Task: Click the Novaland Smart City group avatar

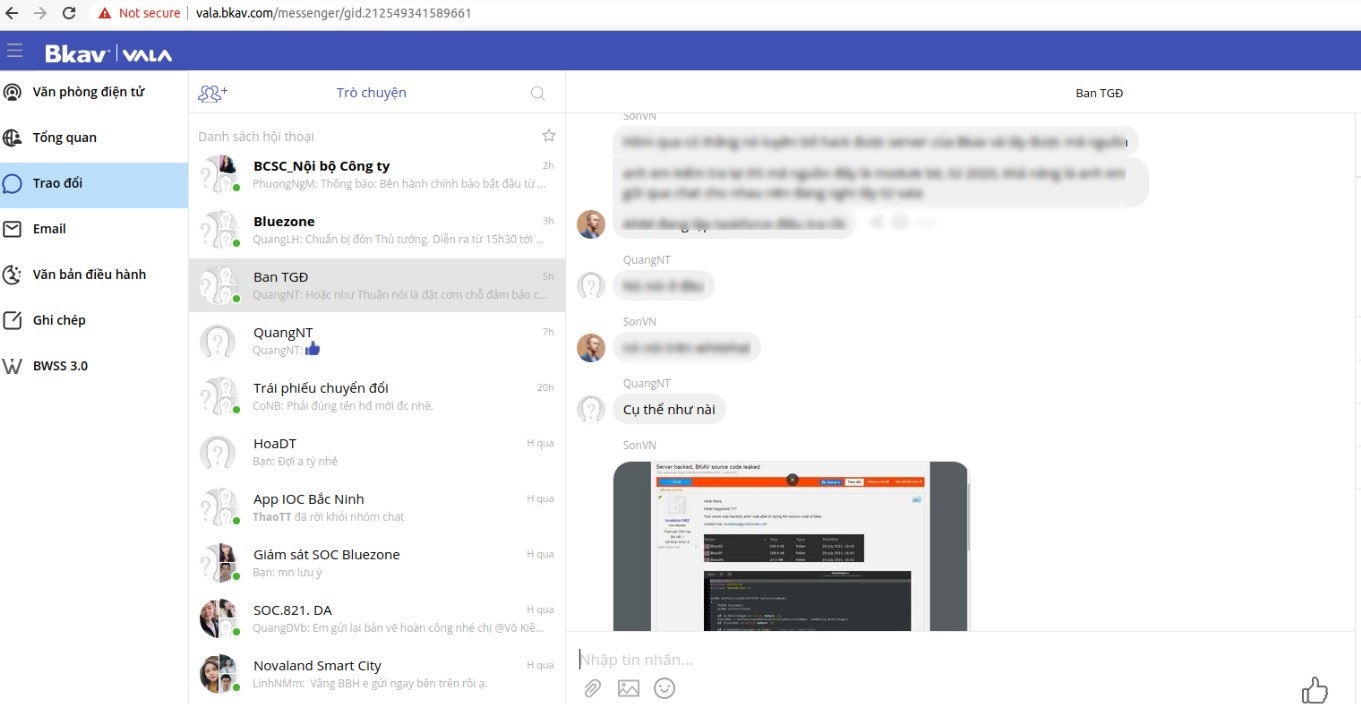Action: coord(219,674)
